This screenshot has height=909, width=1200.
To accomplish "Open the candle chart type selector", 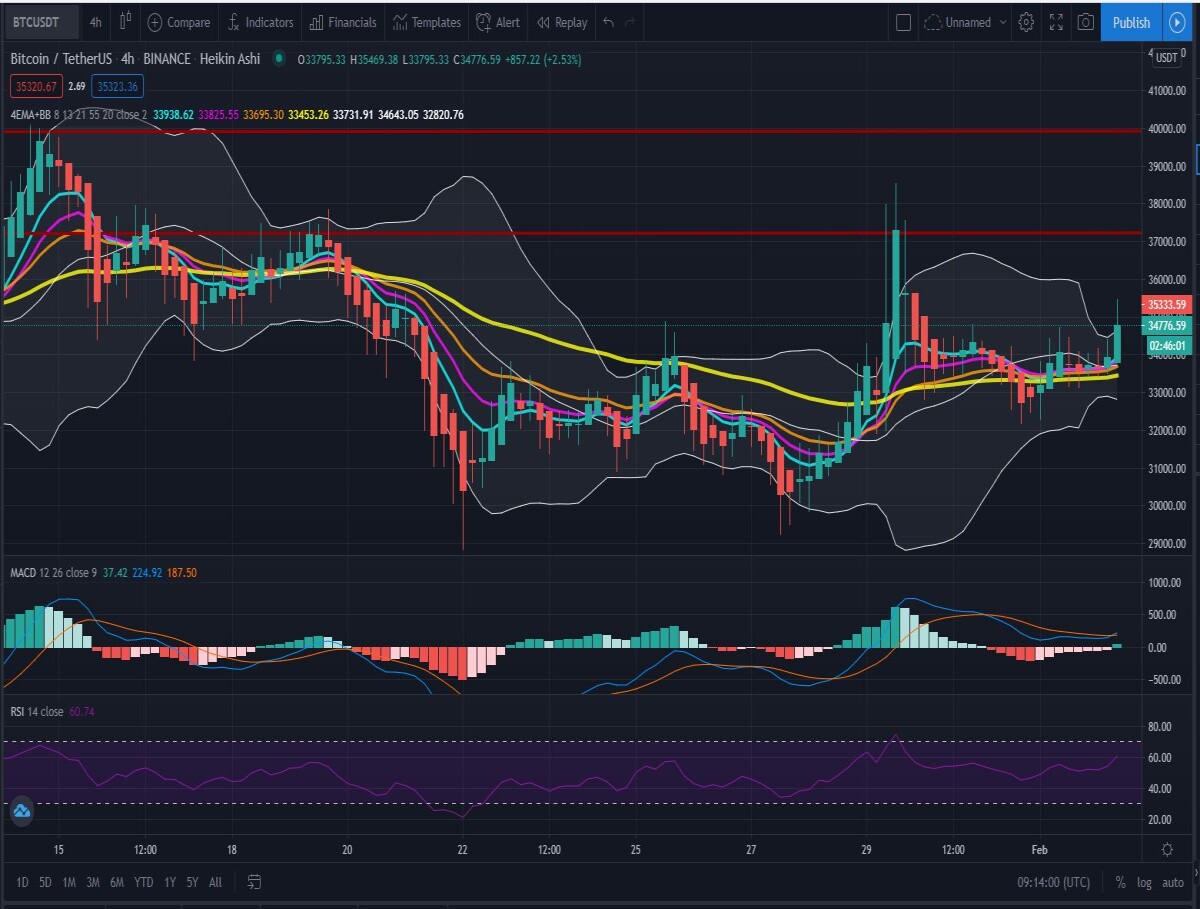I will (125, 21).
